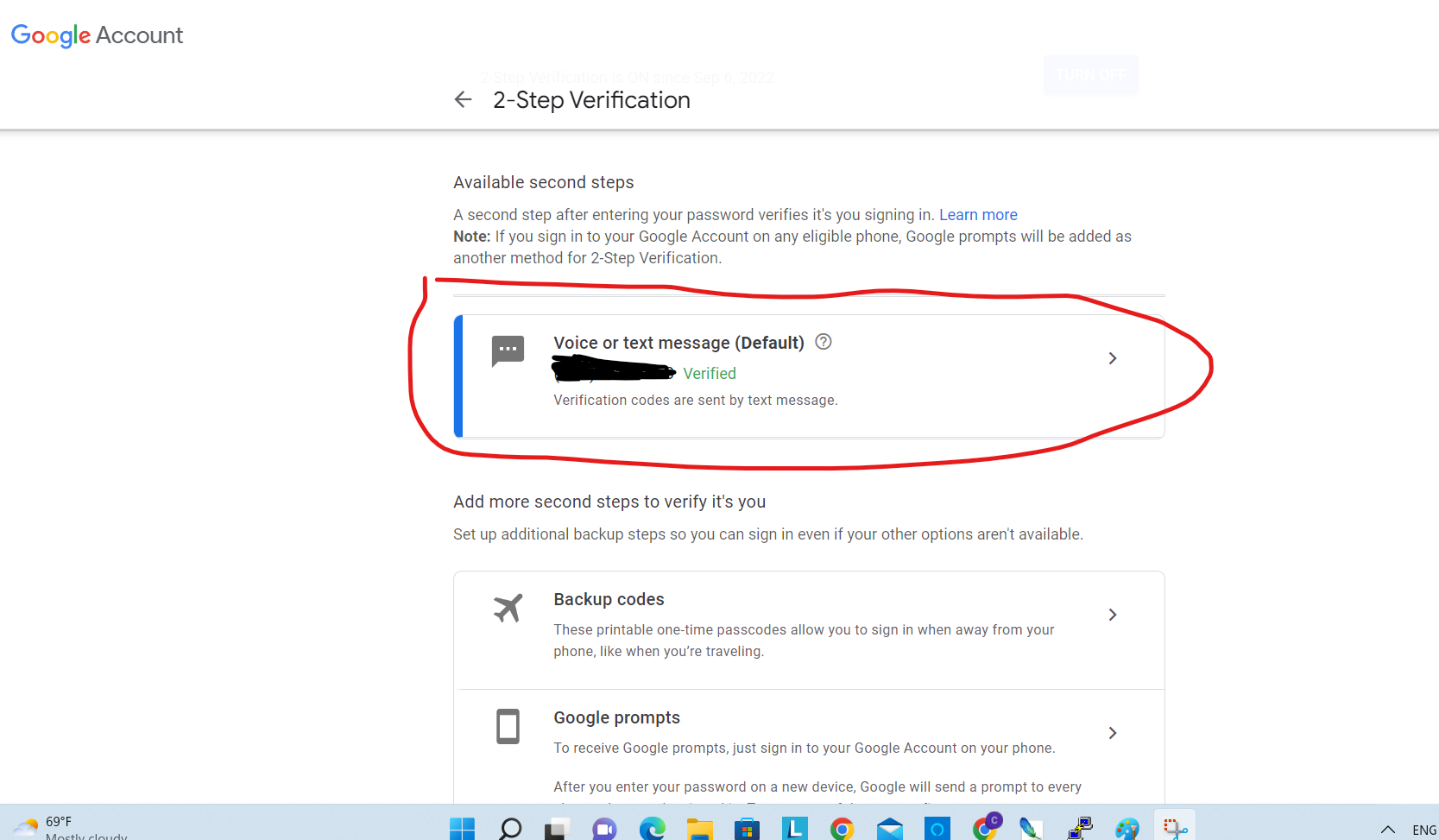
Task: Click the faded TURN OFF button
Action: point(1091,75)
